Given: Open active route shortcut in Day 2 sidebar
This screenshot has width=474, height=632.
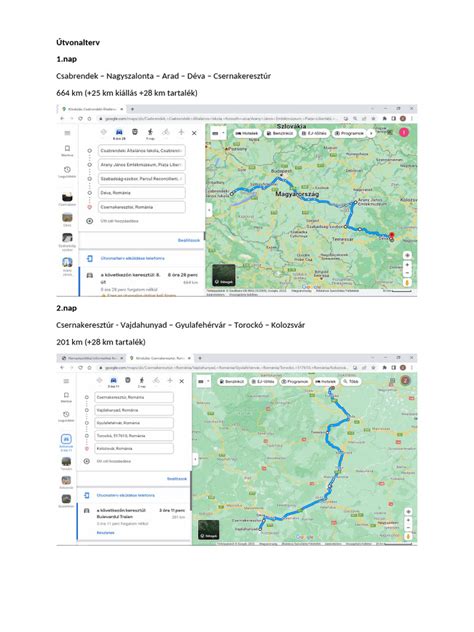Looking at the screenshot, I should tap(66, 442).
